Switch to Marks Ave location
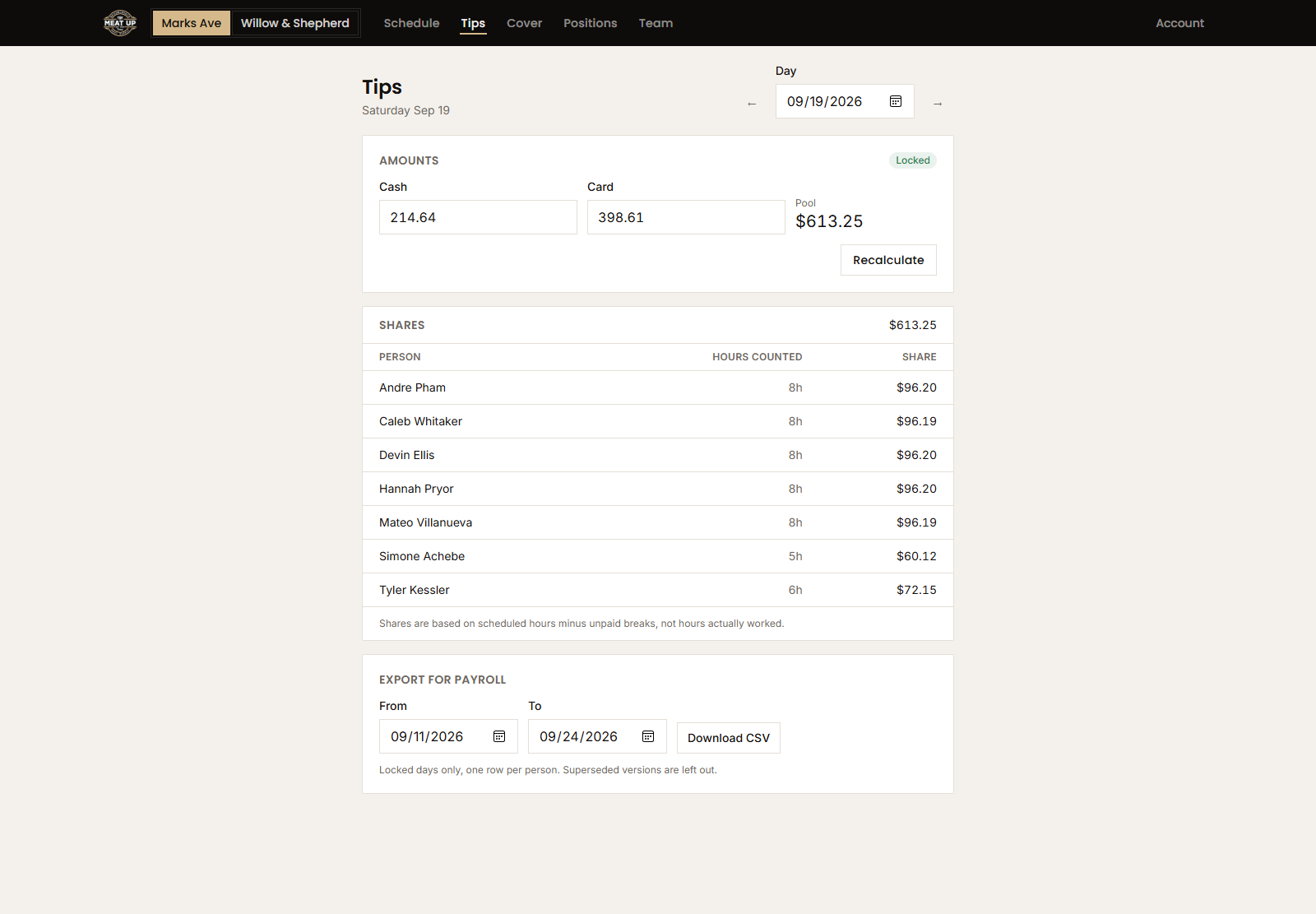The width and height of the screenshot is (1316, 914). pyautogui.click(x=192, y=23)
